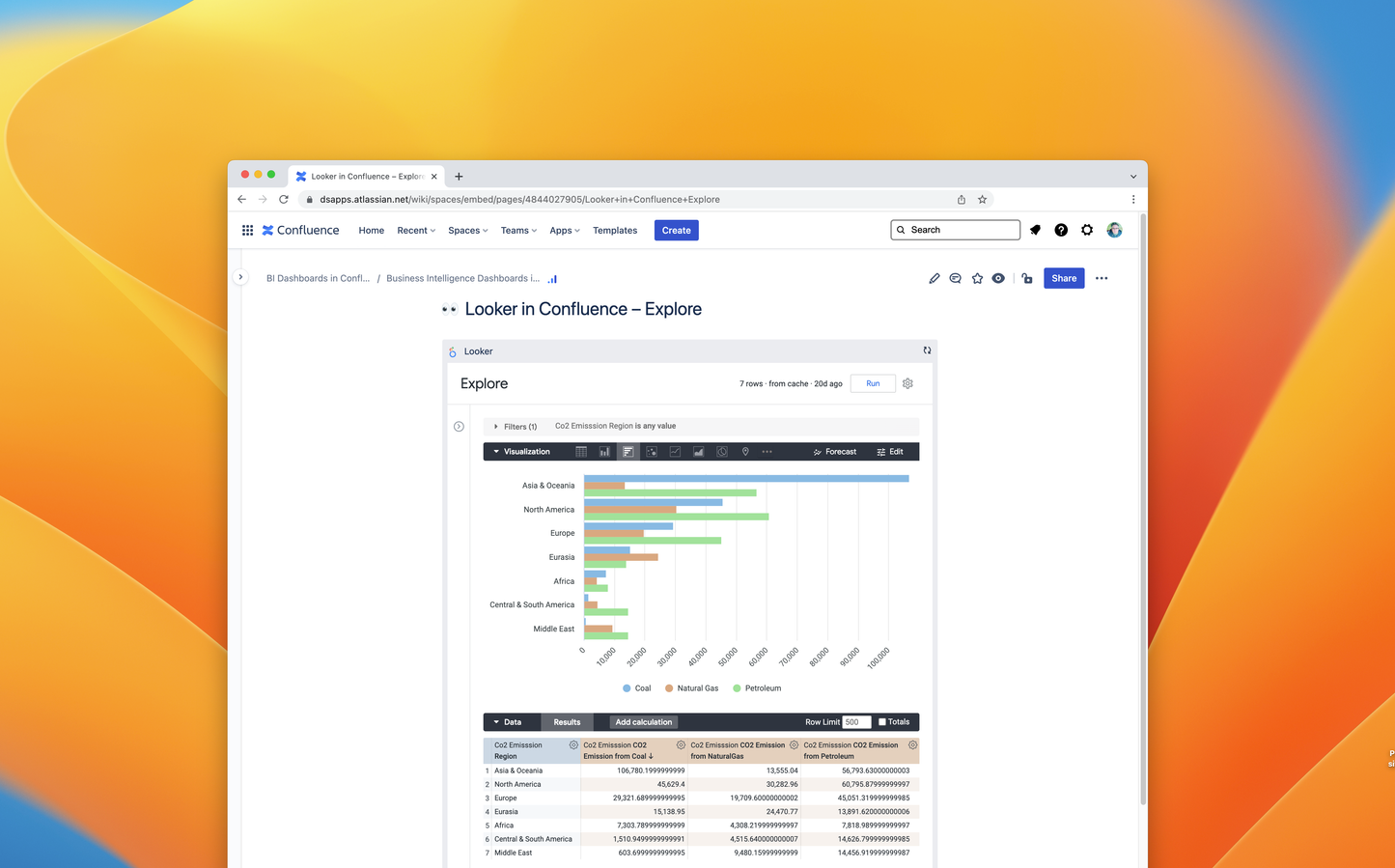Select the line chart visualization icon

point(675,452)
